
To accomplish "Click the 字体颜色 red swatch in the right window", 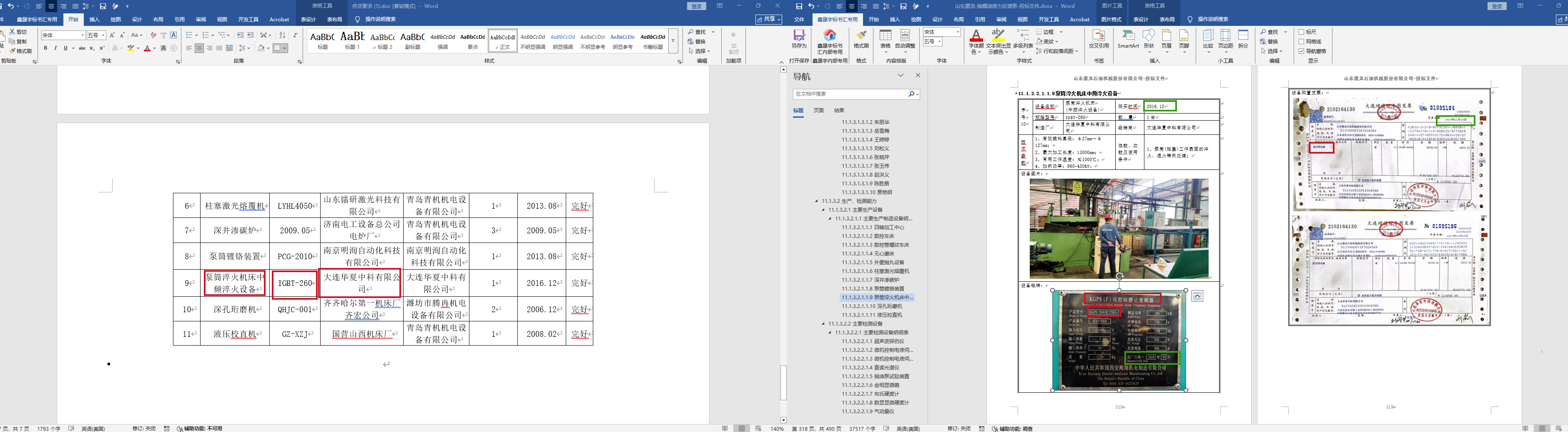I will pyautogui.click(x=976, y=41).
